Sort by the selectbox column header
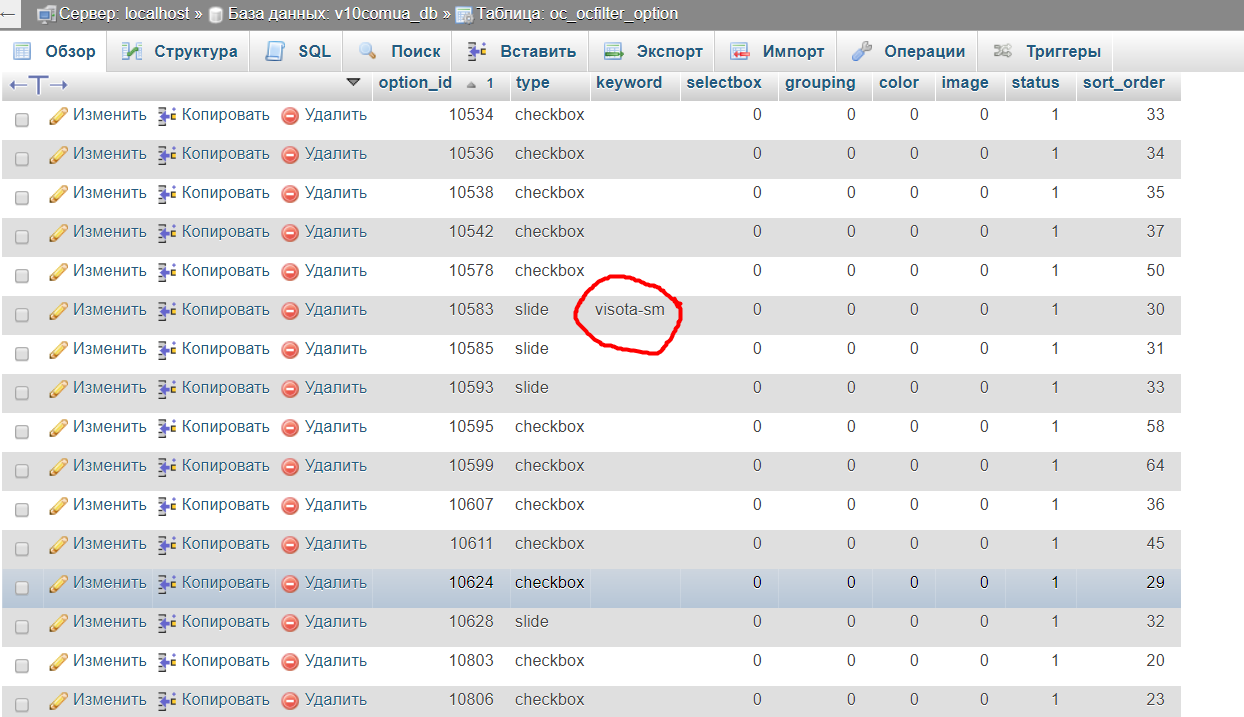Viewport: 1244px width, 717px height. 724,83
